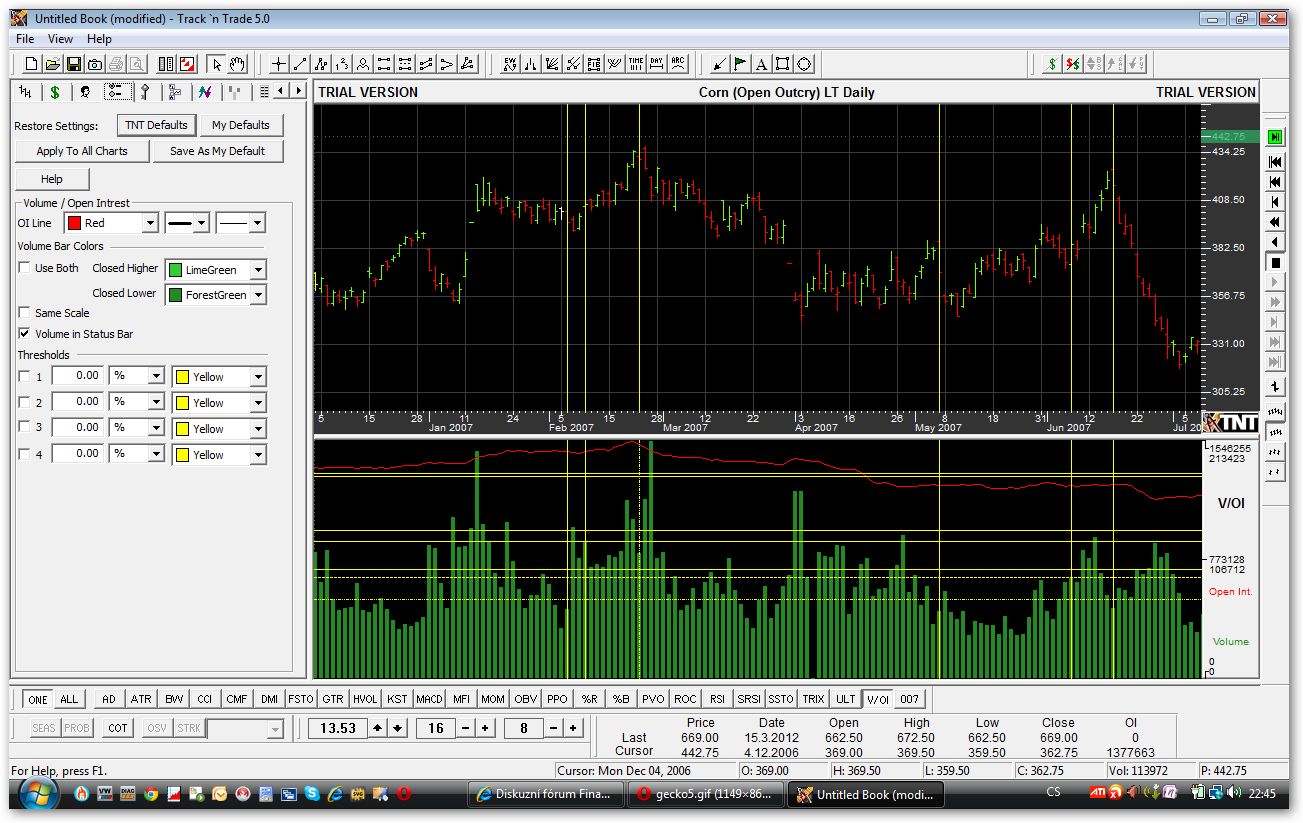
Task: Uncheck Volume in Status Bar
Action: coord(25,334)
